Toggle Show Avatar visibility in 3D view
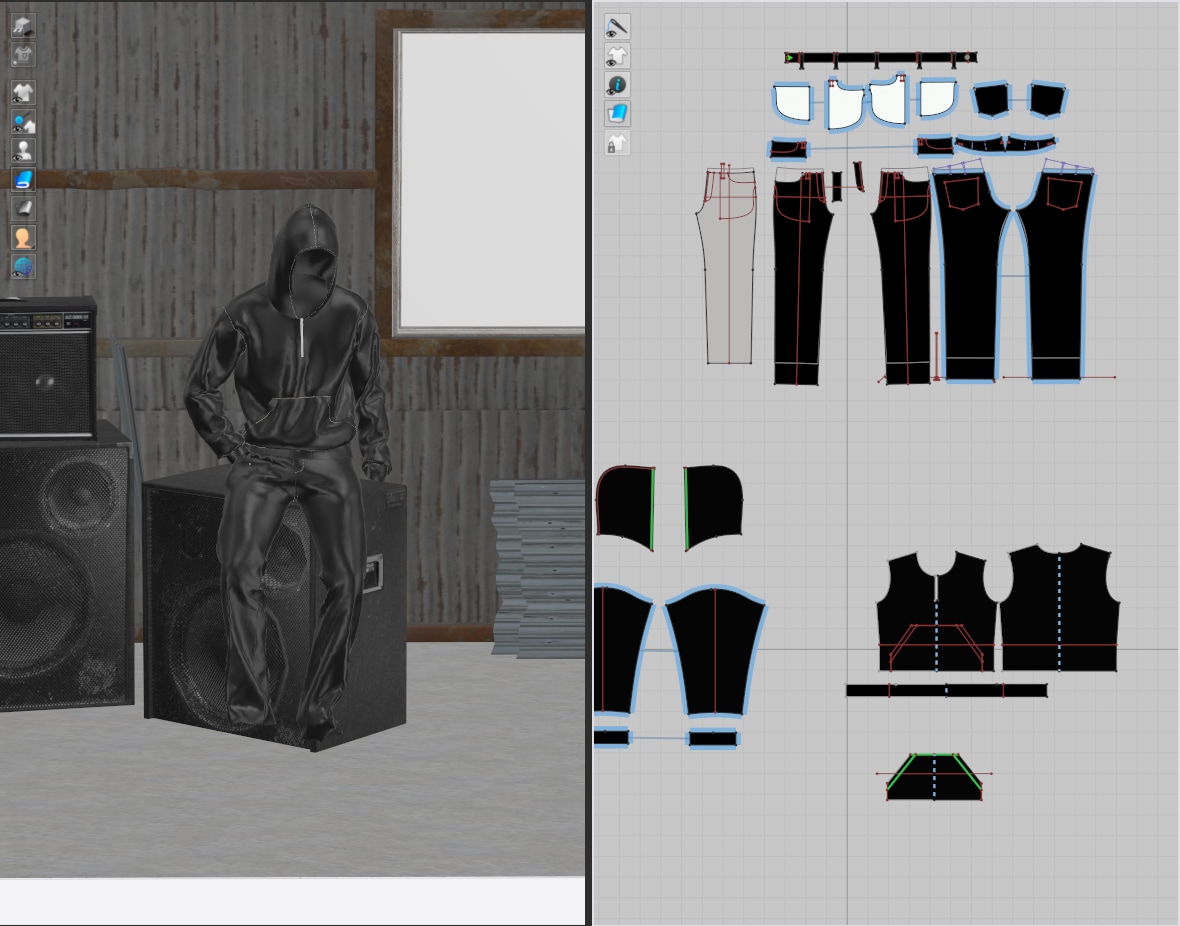Screen dimensions: 1180x926 click(23, 151)
